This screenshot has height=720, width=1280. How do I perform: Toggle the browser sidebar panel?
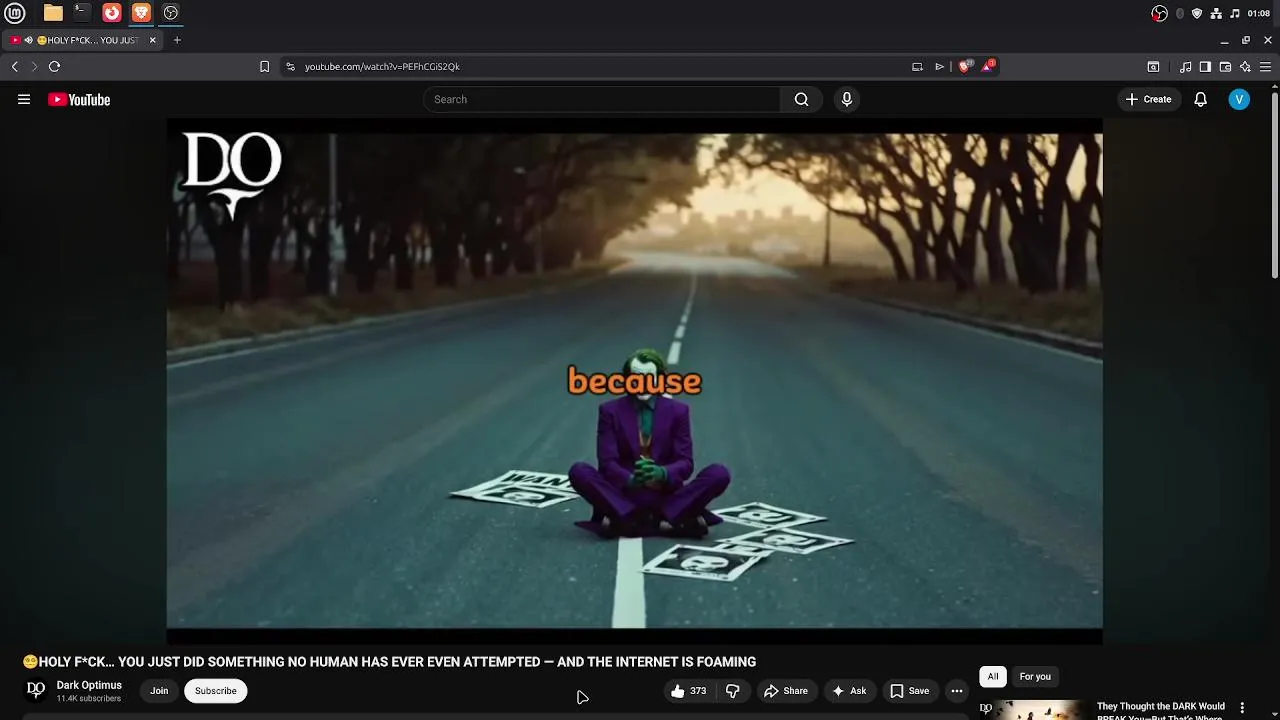tap(1205, 67)
